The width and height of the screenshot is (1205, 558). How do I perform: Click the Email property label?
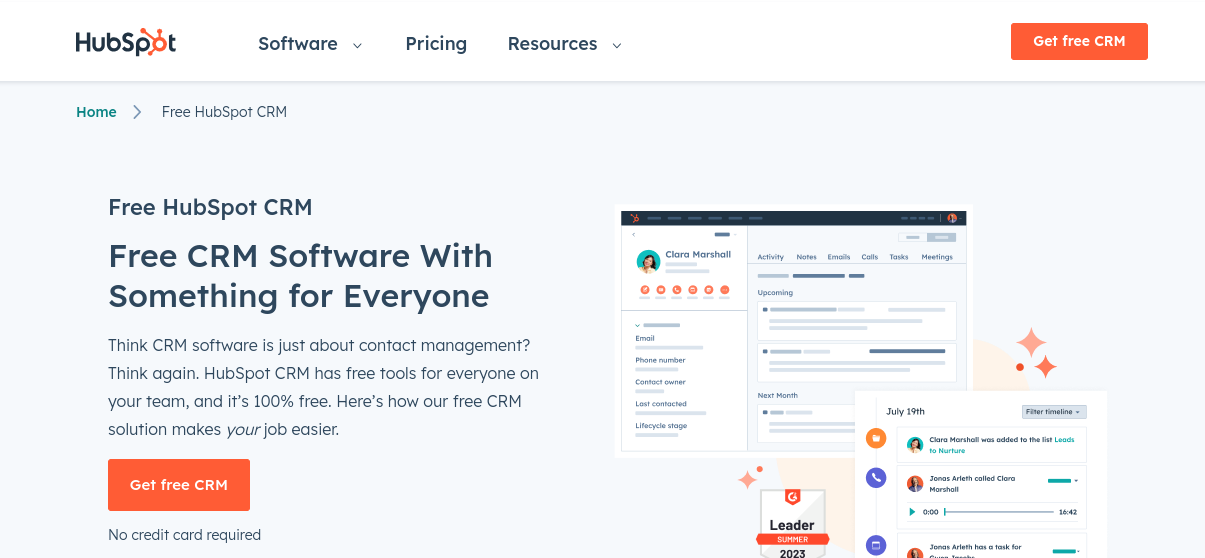645,338
